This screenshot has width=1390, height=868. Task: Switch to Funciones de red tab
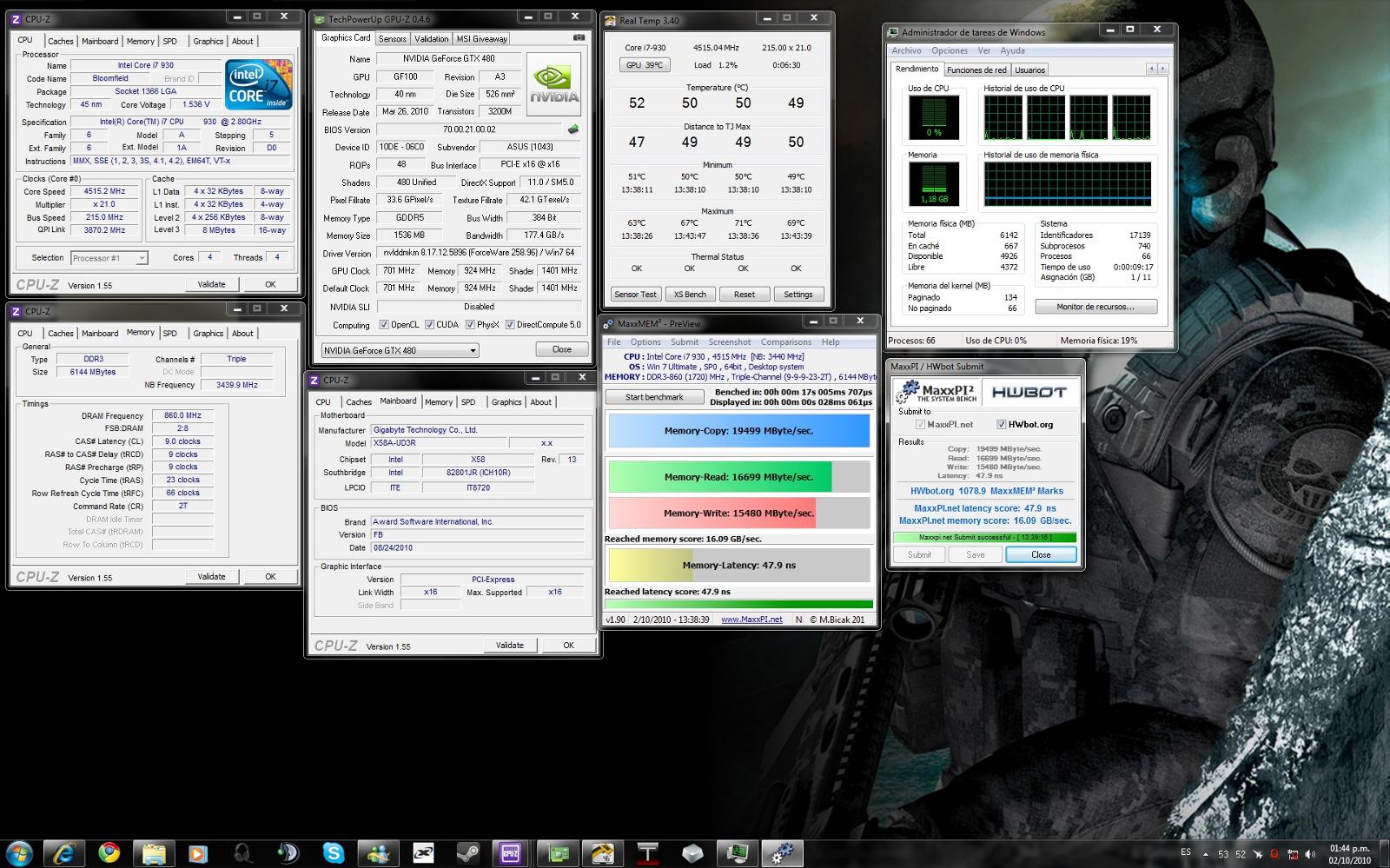pyautogui.click(x=976, y=70)
